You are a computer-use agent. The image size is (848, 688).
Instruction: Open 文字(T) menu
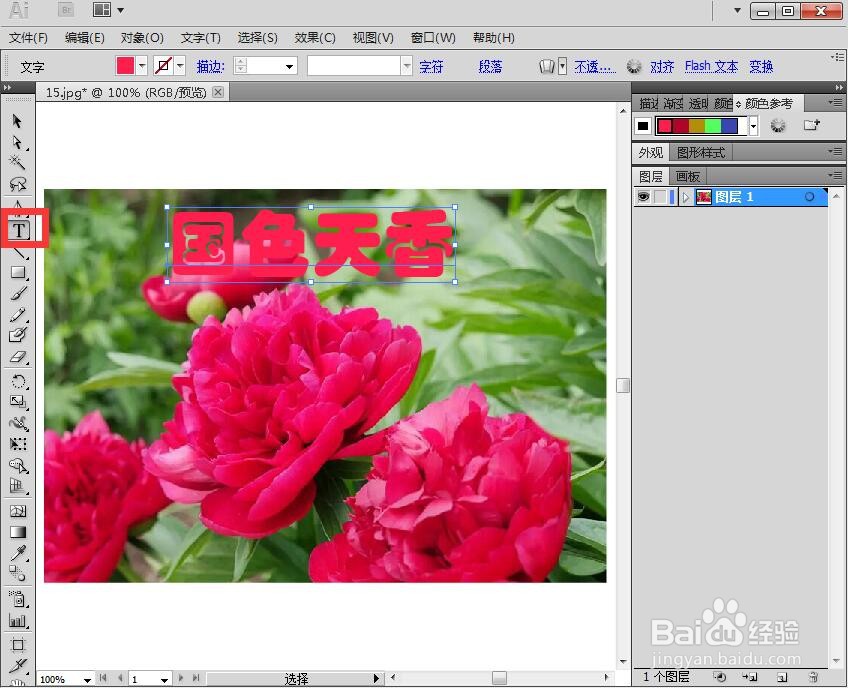pyautogui.click(x=201, y=38)
